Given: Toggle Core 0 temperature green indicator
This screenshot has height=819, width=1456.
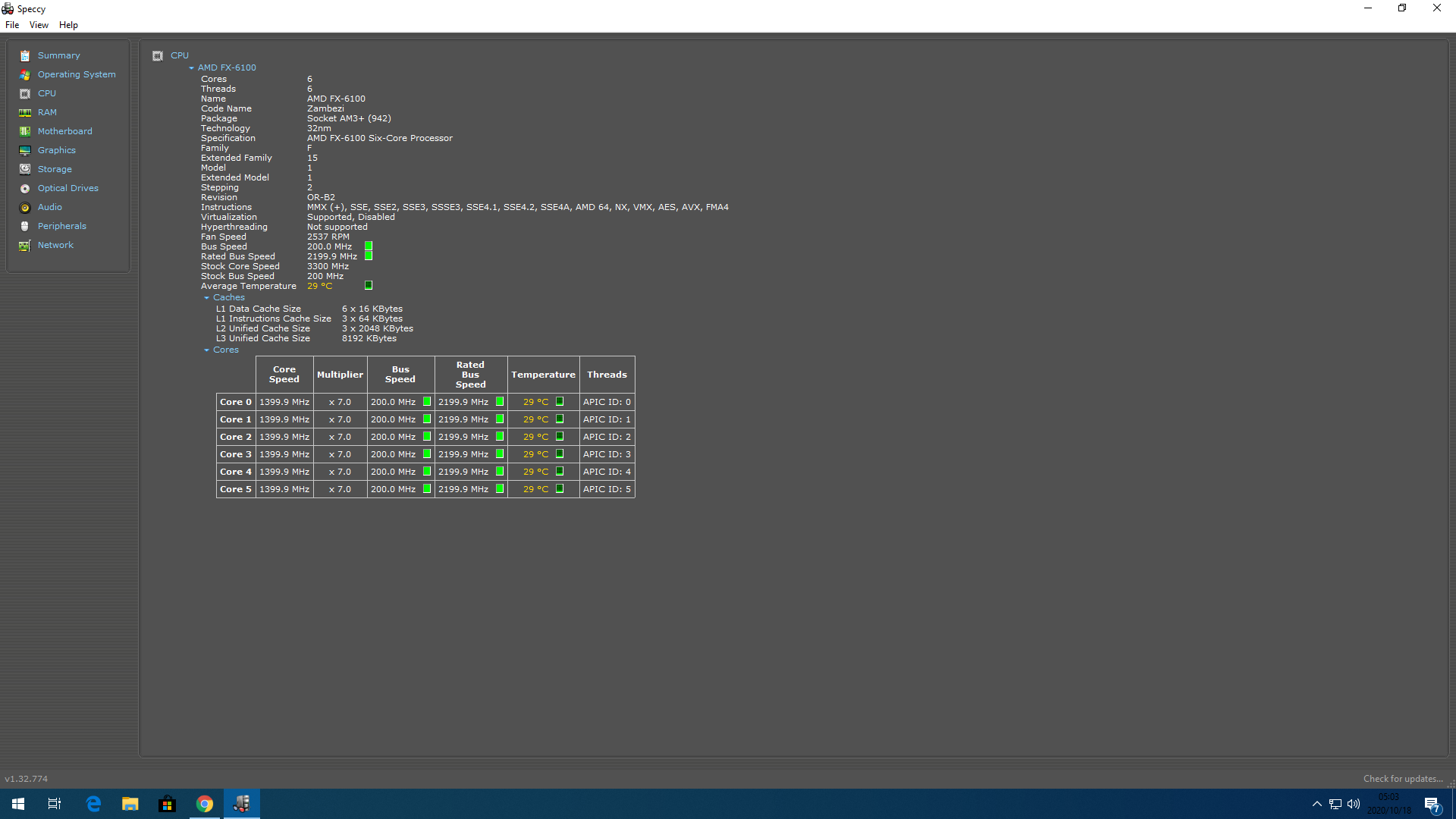Looking at the screenshot, I should (x=560, y=402).
